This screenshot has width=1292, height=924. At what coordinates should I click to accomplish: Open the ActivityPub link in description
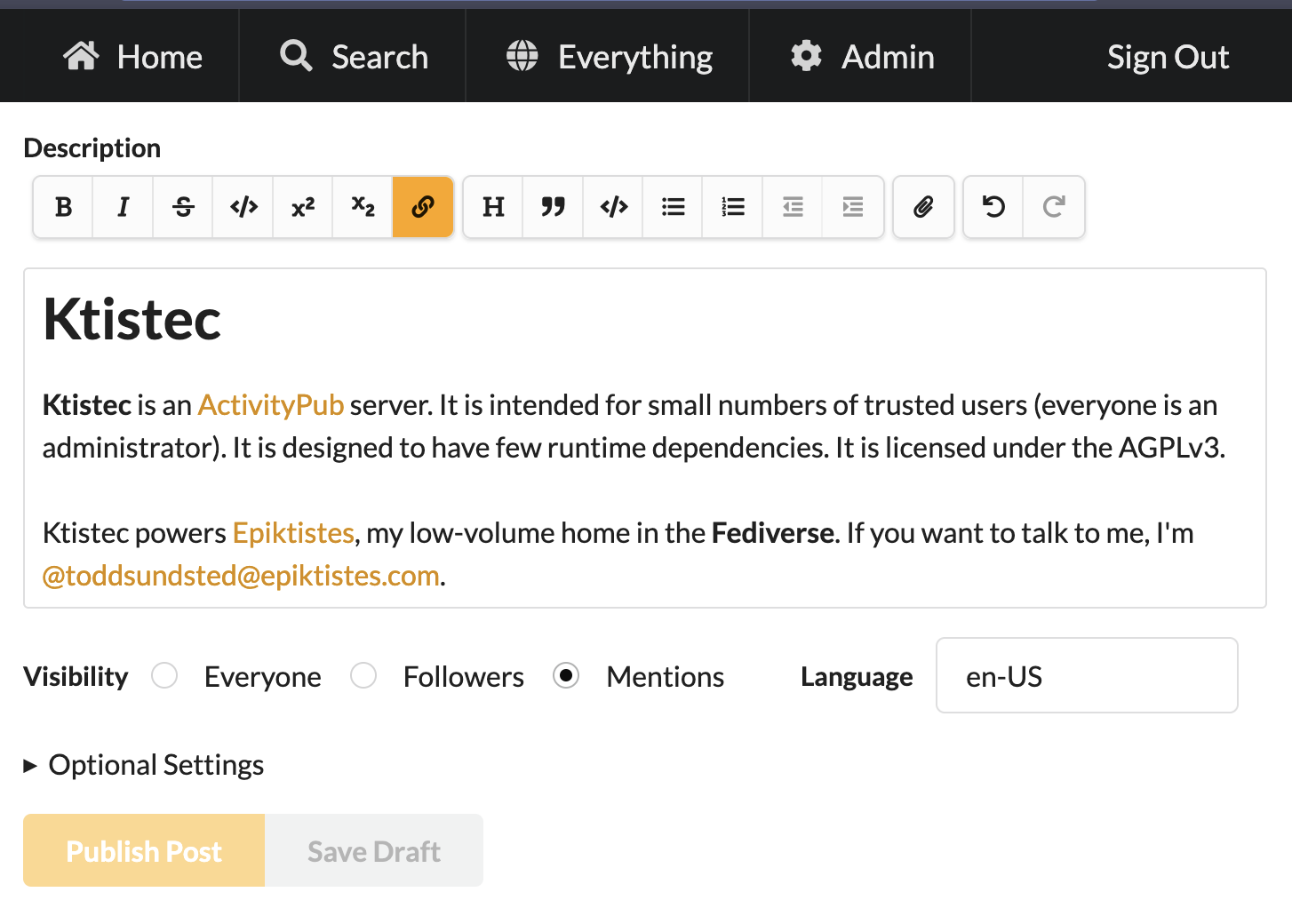tap(270, 405)
